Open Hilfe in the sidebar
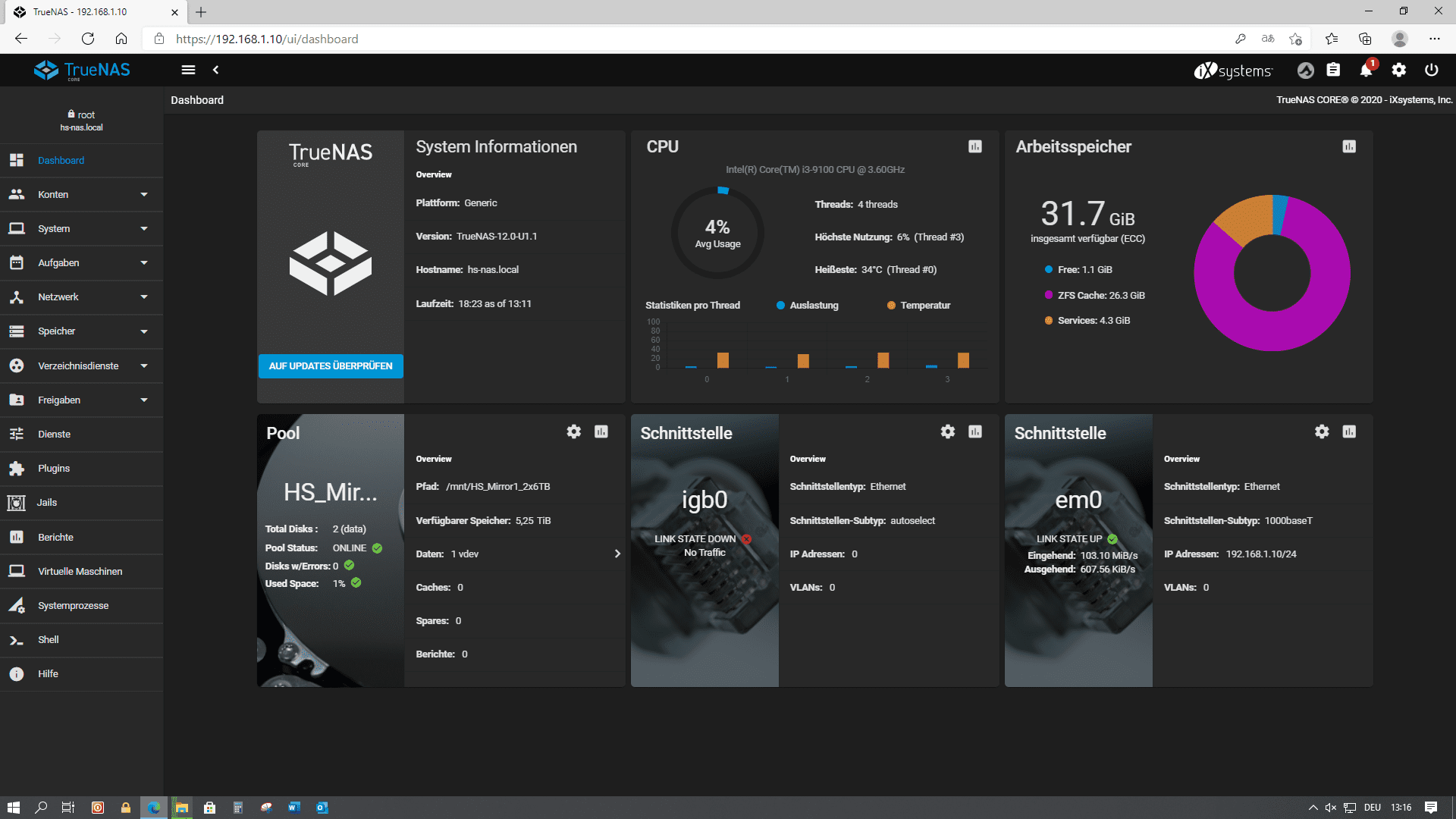 tap(82, 674)
